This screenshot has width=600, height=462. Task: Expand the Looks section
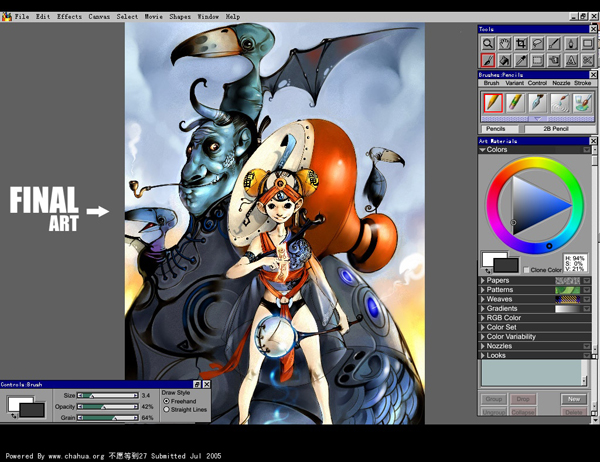tap(483, 356)
